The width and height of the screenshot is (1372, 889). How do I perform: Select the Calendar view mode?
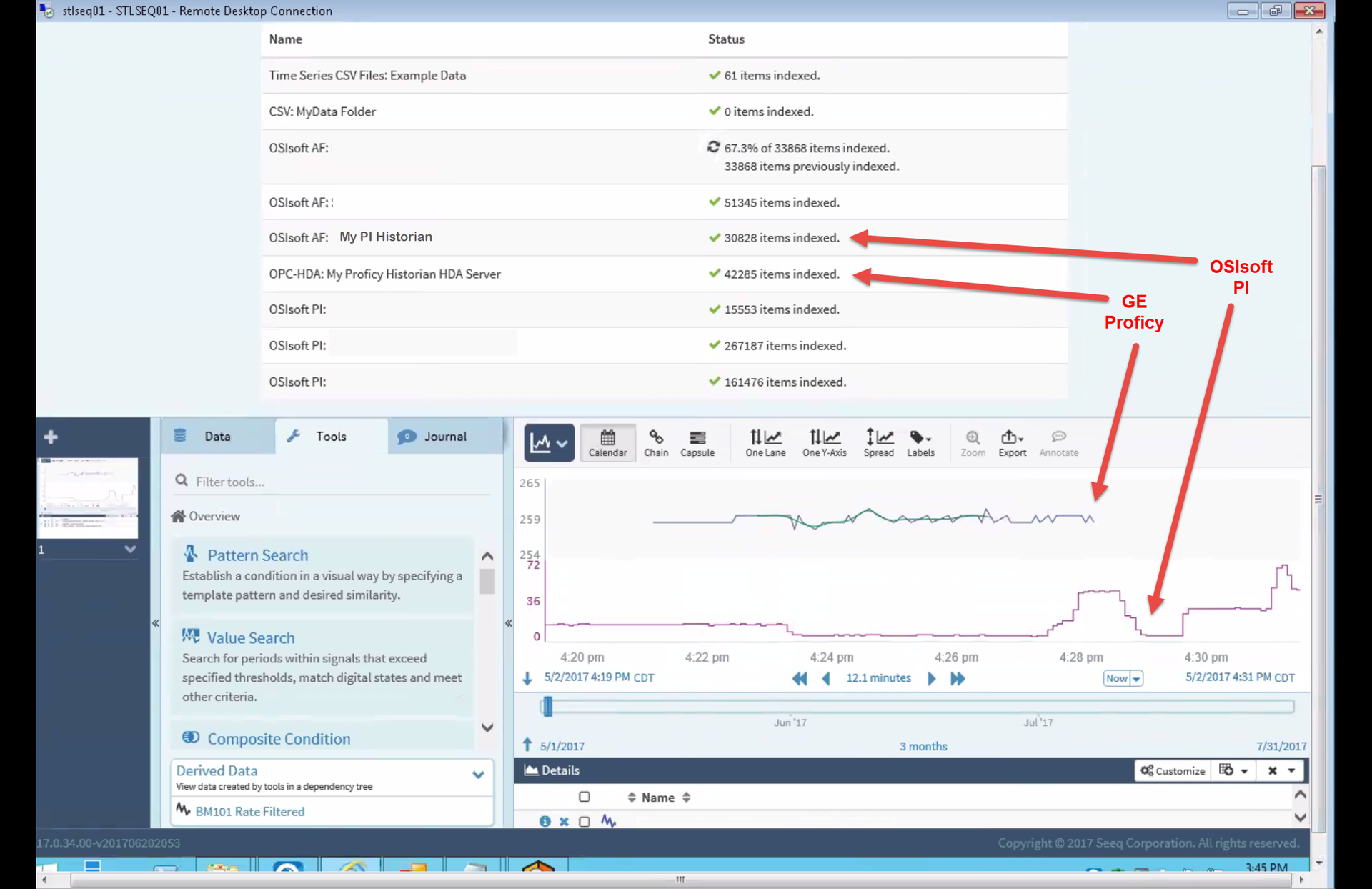pyautogui.click(x=607, y=442)
